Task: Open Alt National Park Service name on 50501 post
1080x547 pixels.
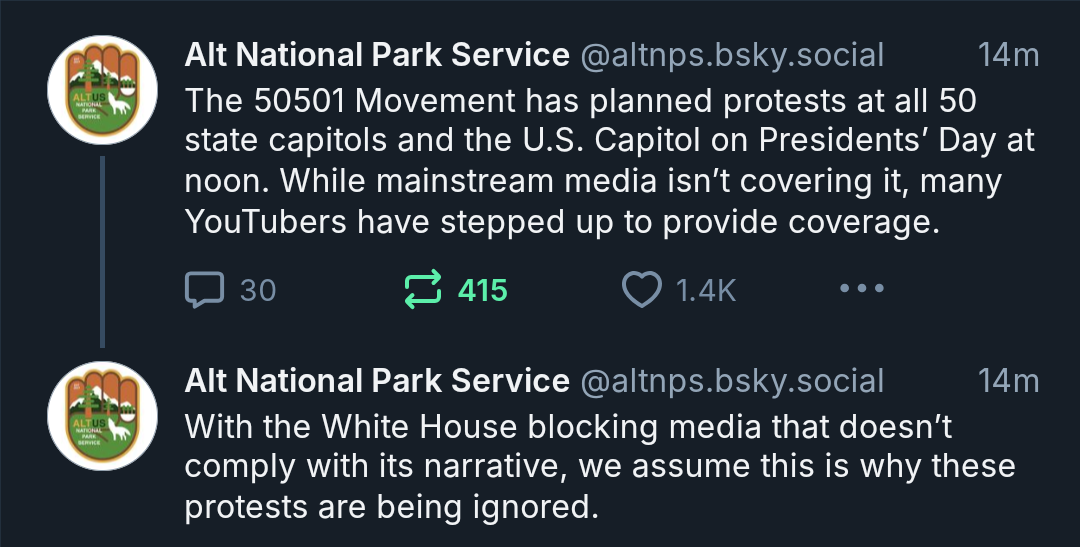Action: pos(377,55)
